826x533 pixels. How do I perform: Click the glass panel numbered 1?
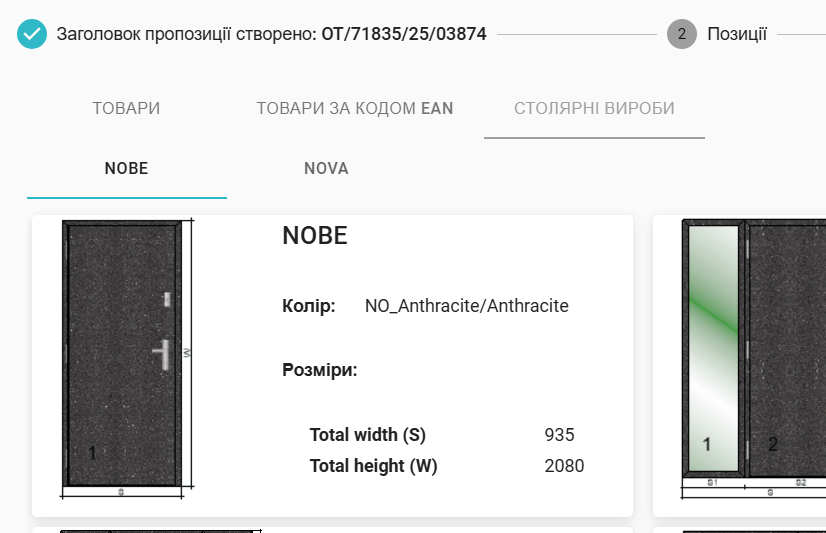coord(714,348)
